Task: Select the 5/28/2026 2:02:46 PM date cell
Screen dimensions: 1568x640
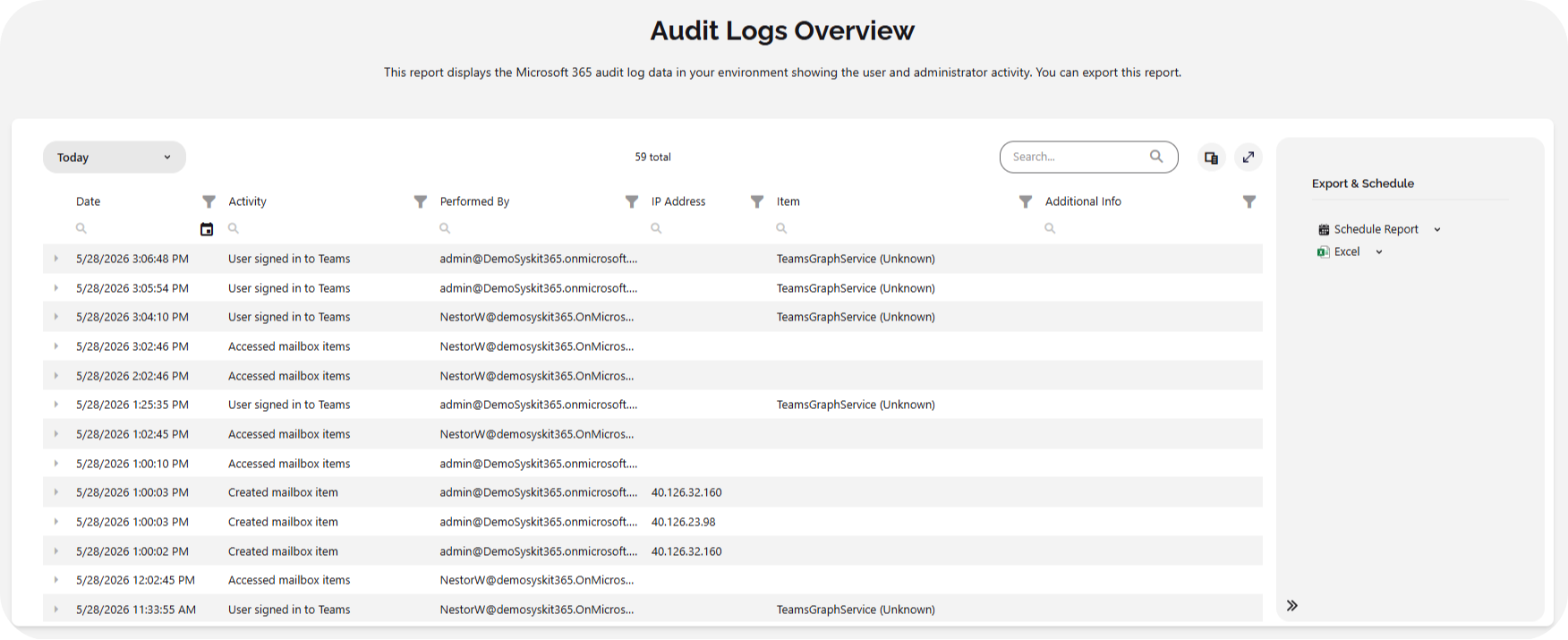Action: (x=132, y=376)
